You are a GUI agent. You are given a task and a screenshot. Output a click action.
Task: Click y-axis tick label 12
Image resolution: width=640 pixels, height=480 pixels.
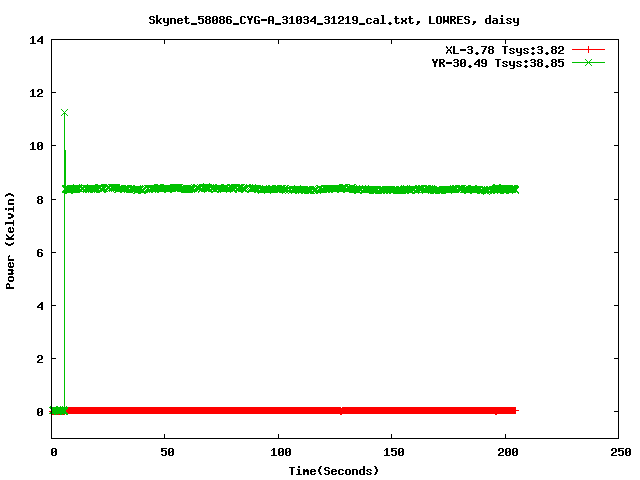click(36, 93)
